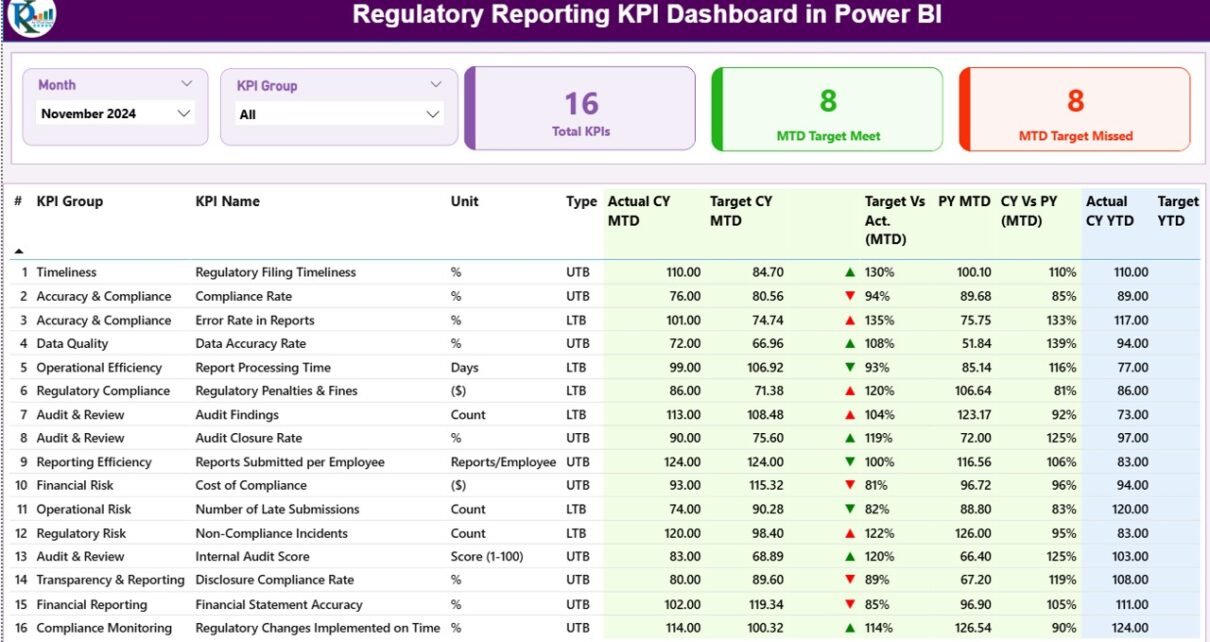Click green up arrow for Regulatory Filing Timeliness
This screenshot has width=1210, height=642.
point(850,272)
